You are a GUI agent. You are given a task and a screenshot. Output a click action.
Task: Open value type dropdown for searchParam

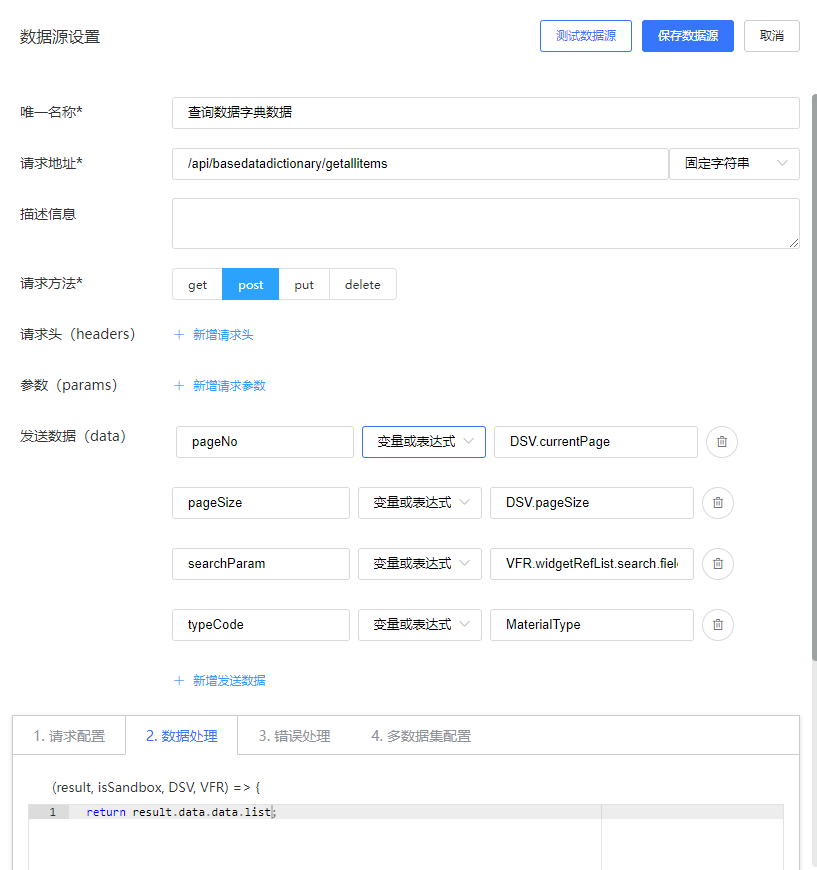click(419, 564)
